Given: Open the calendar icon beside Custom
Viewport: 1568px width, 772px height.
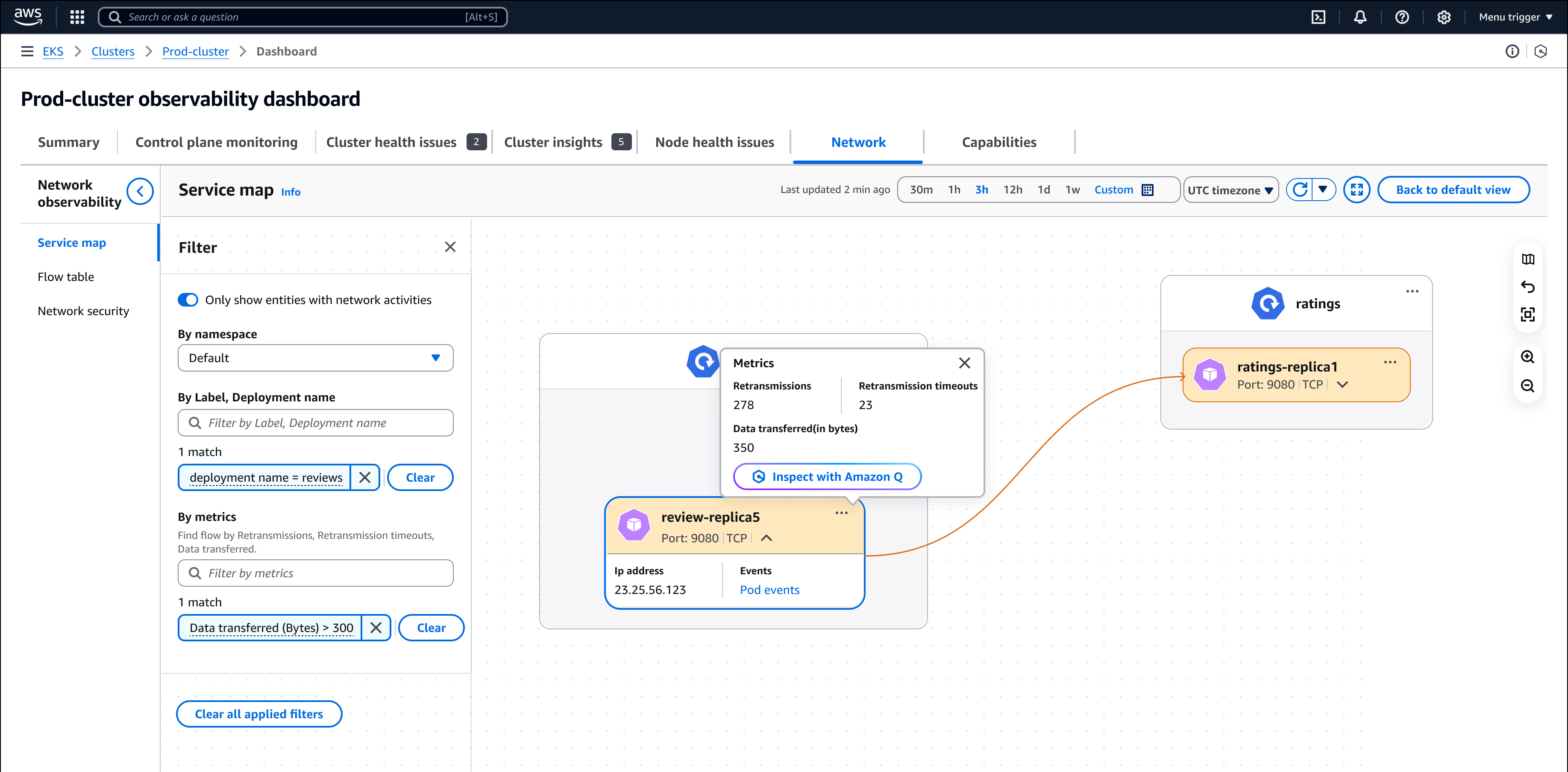Looking at the screenshot, I should (x=1148, y=190).
